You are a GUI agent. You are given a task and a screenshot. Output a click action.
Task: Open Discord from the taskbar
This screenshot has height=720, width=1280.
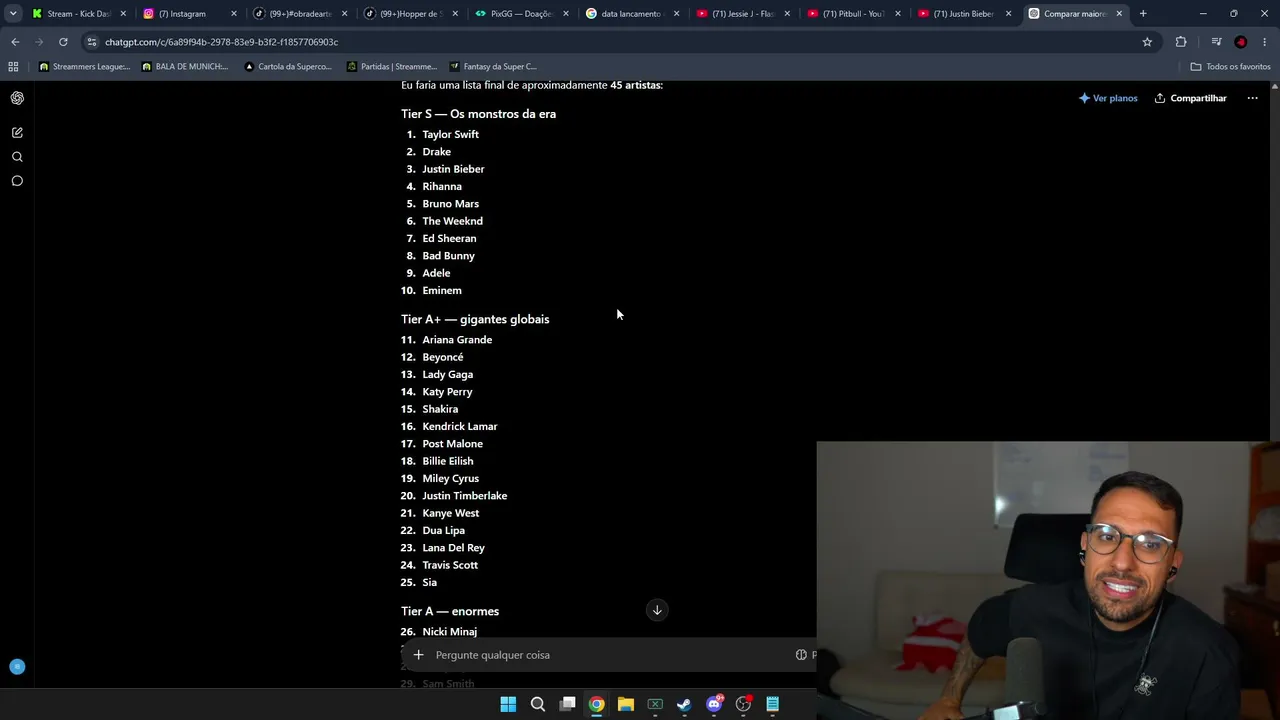pos(714,704)
